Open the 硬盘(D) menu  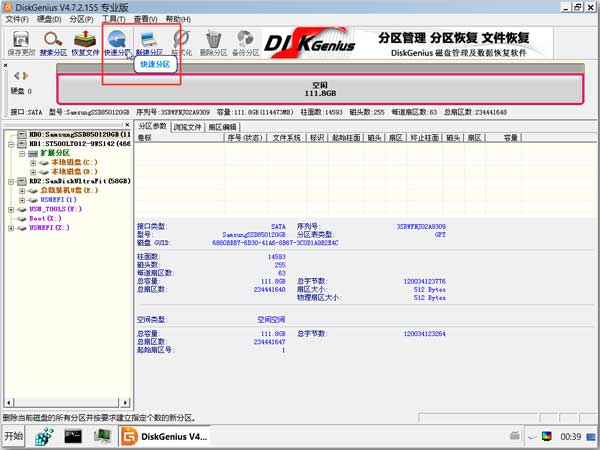click(49, 19)
